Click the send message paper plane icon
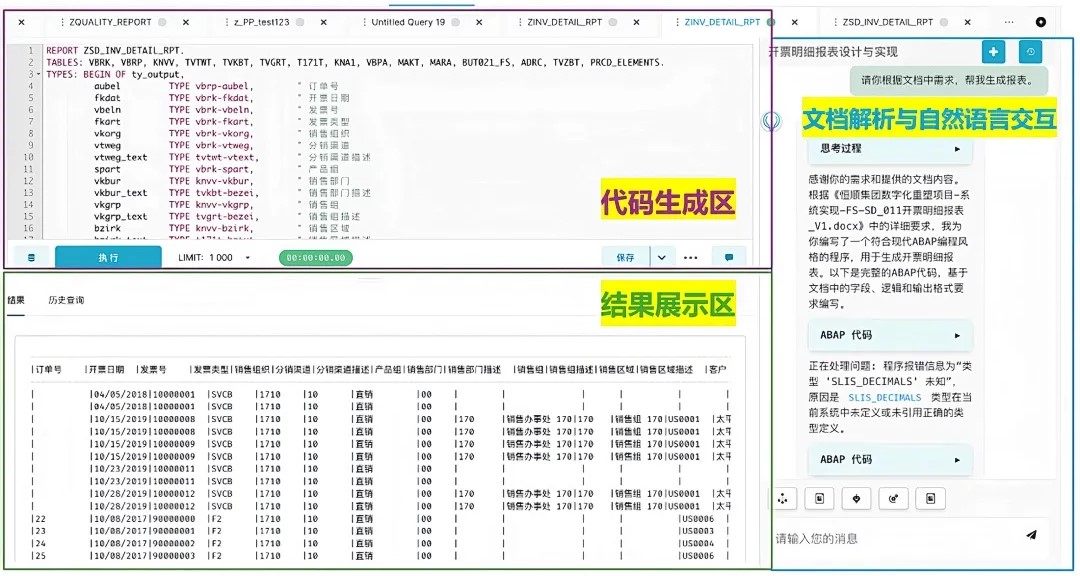The height and width of the screenshot is (576, 1080). (x=1031, y=535)
